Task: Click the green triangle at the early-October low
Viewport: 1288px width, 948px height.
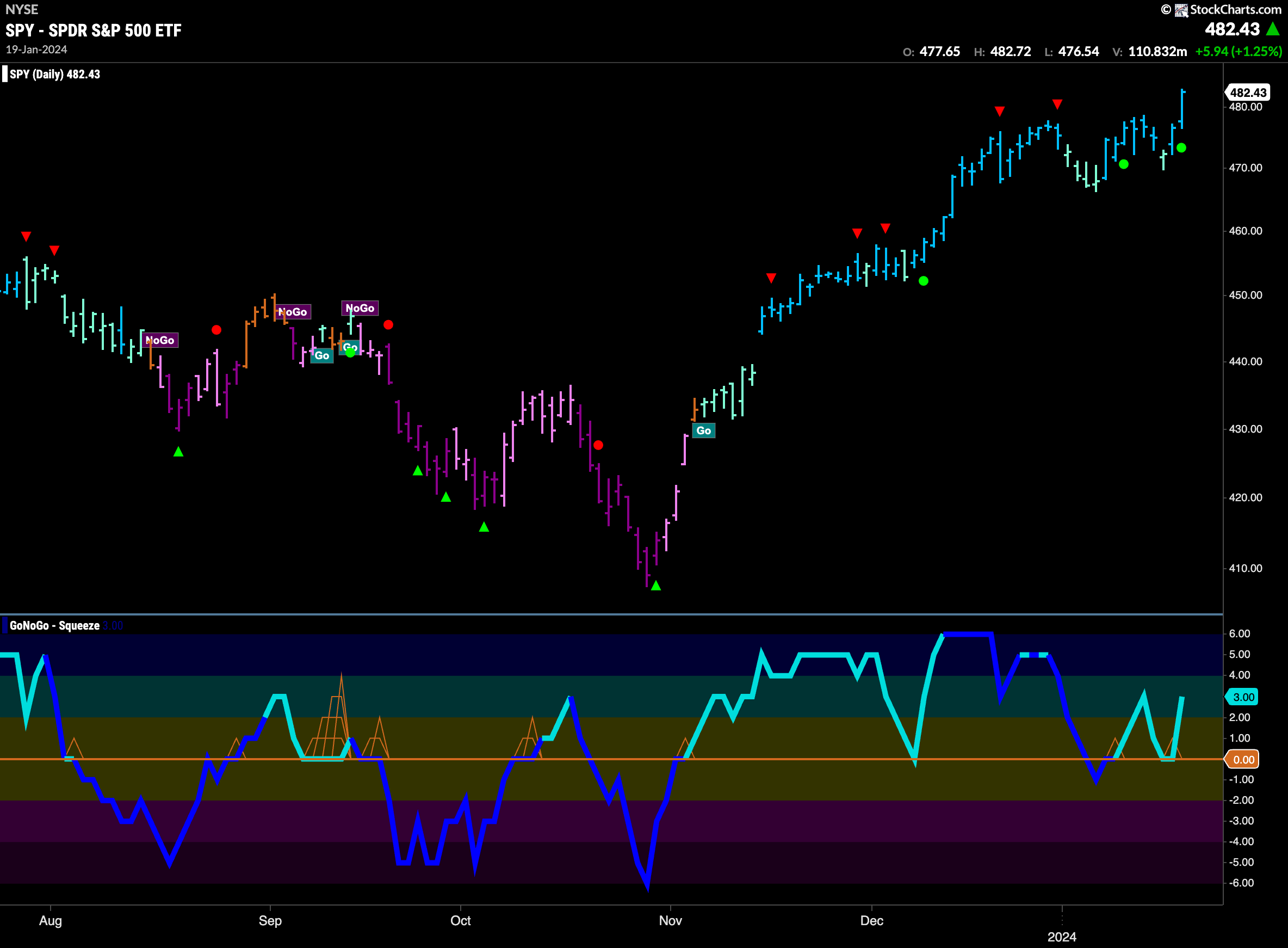Action: [x=484, y=527]
